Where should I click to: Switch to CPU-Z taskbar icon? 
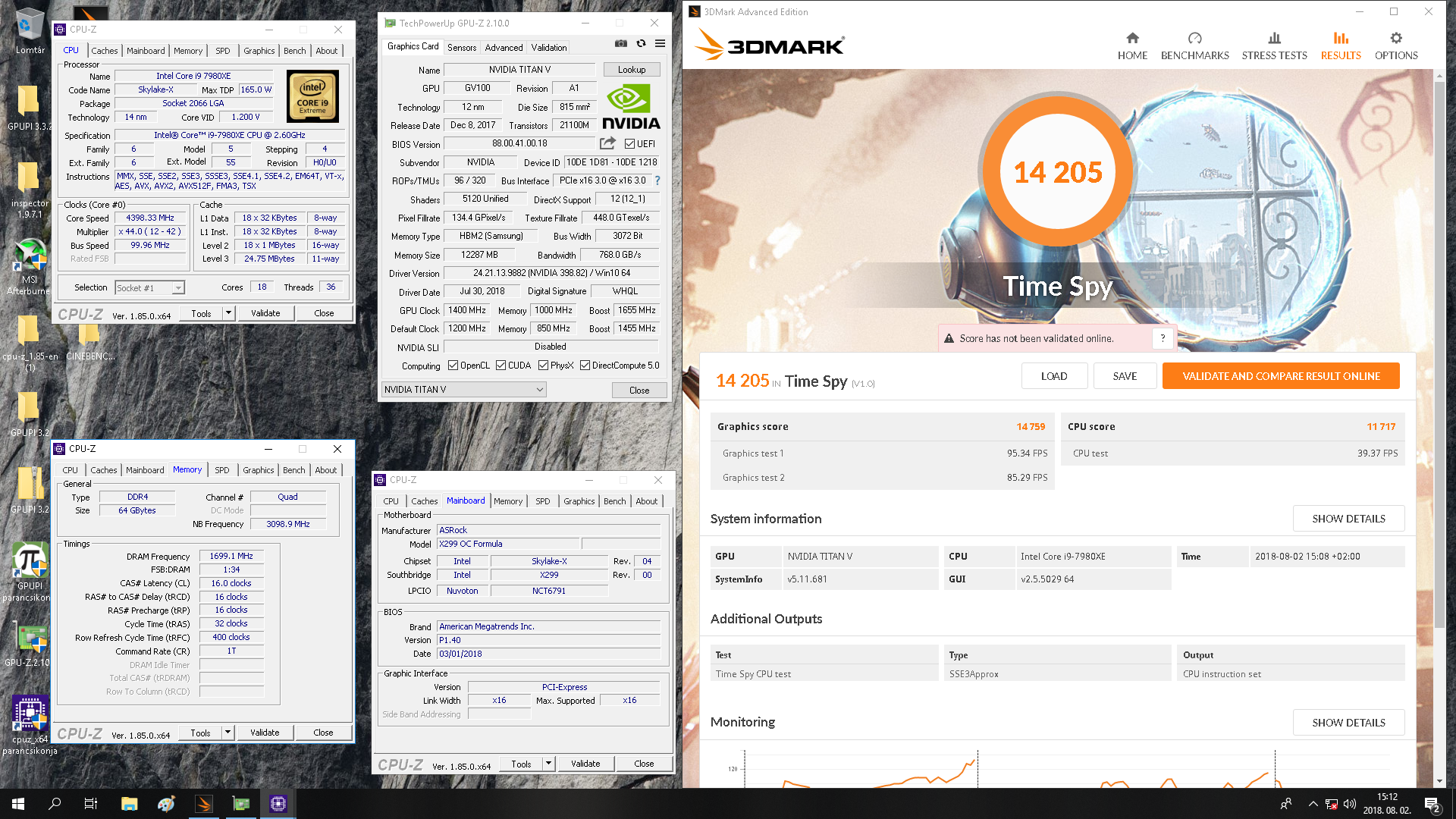[x=278, y=804]
